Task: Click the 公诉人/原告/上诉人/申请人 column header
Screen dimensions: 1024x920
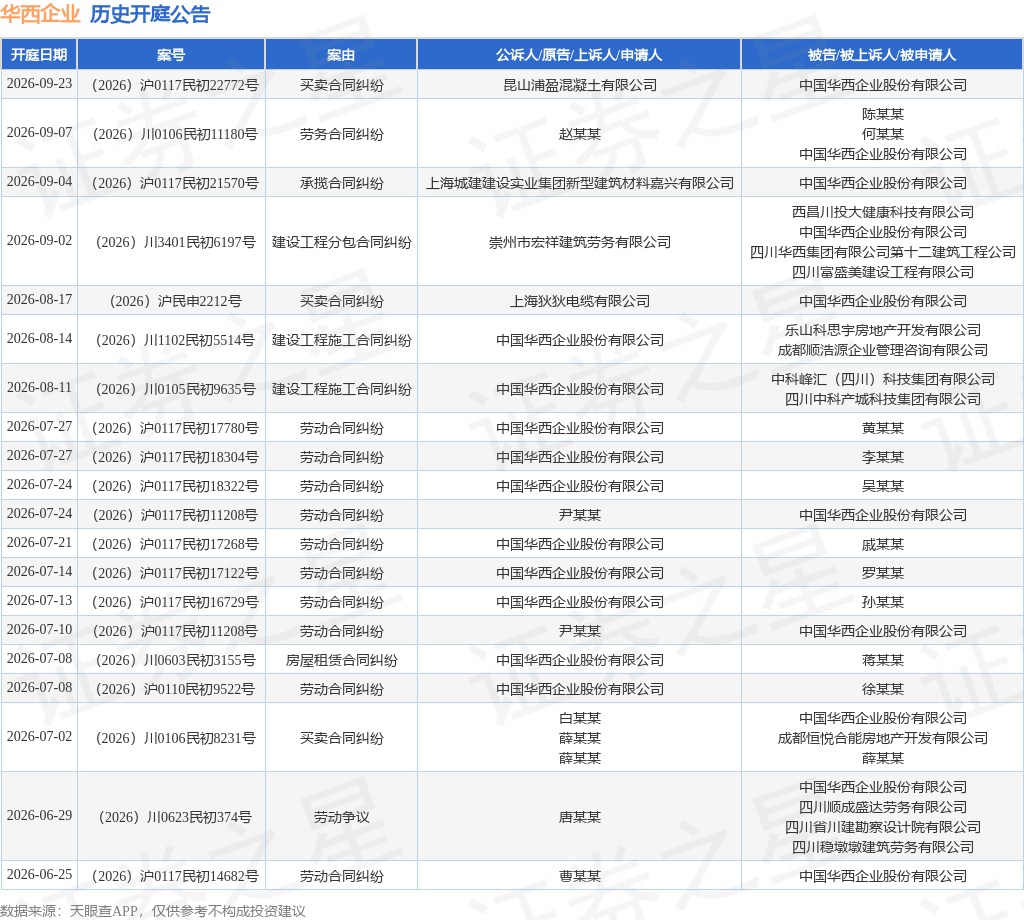Action: pos(579,55)
